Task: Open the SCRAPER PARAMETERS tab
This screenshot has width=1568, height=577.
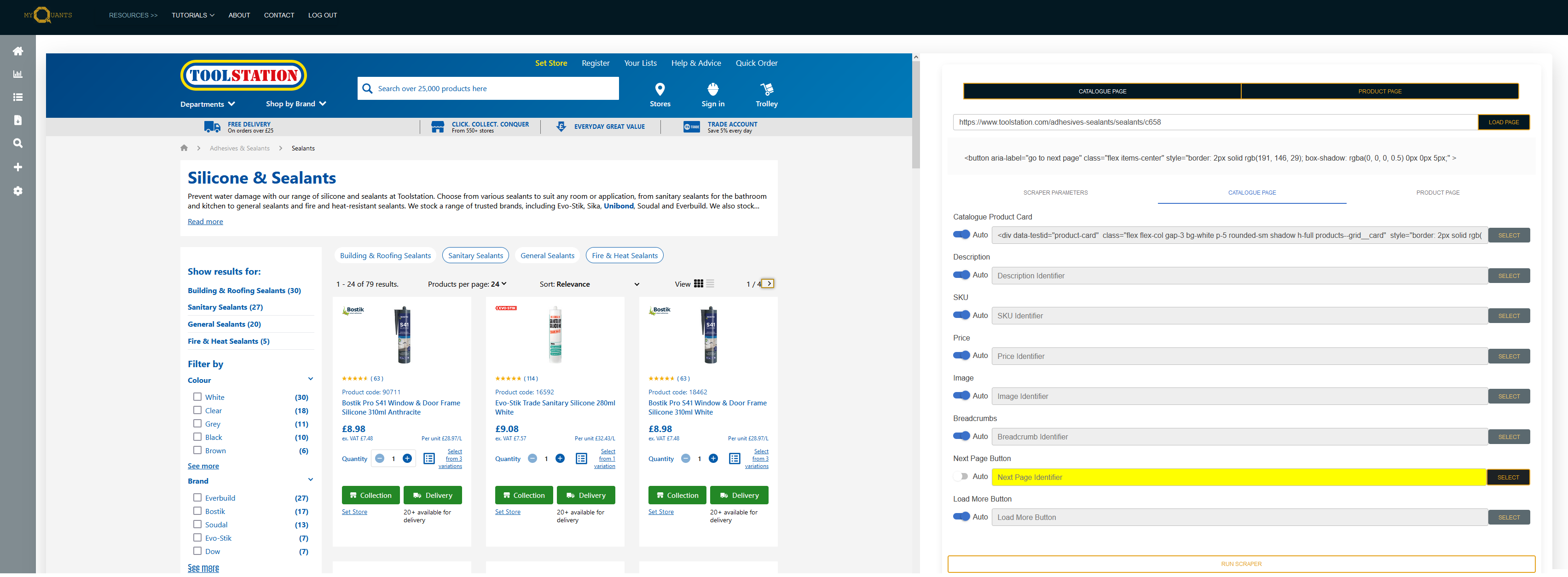Action: click(x=1055, y=193)
